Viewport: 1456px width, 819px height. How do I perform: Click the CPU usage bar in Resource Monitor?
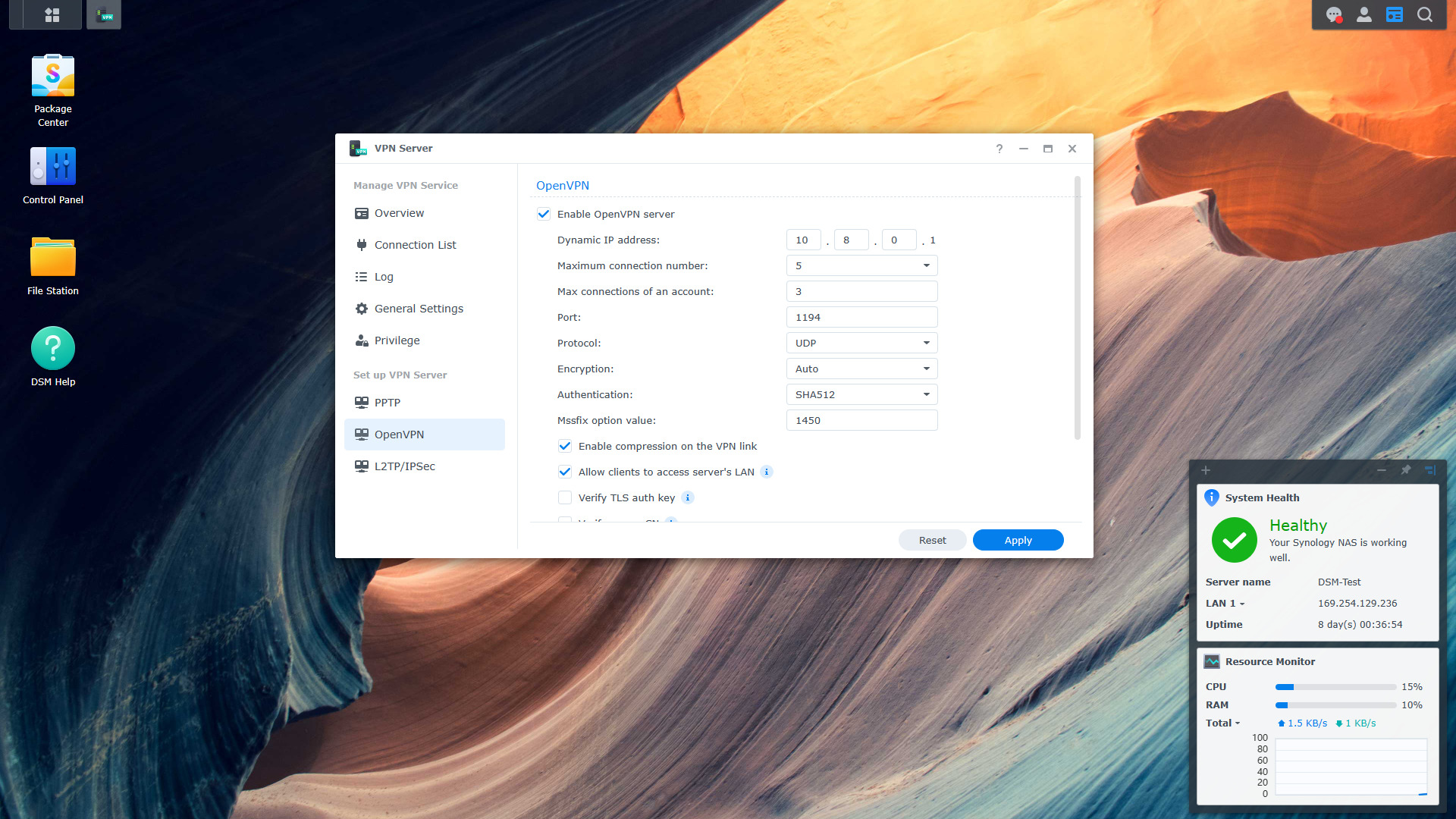1335,687
